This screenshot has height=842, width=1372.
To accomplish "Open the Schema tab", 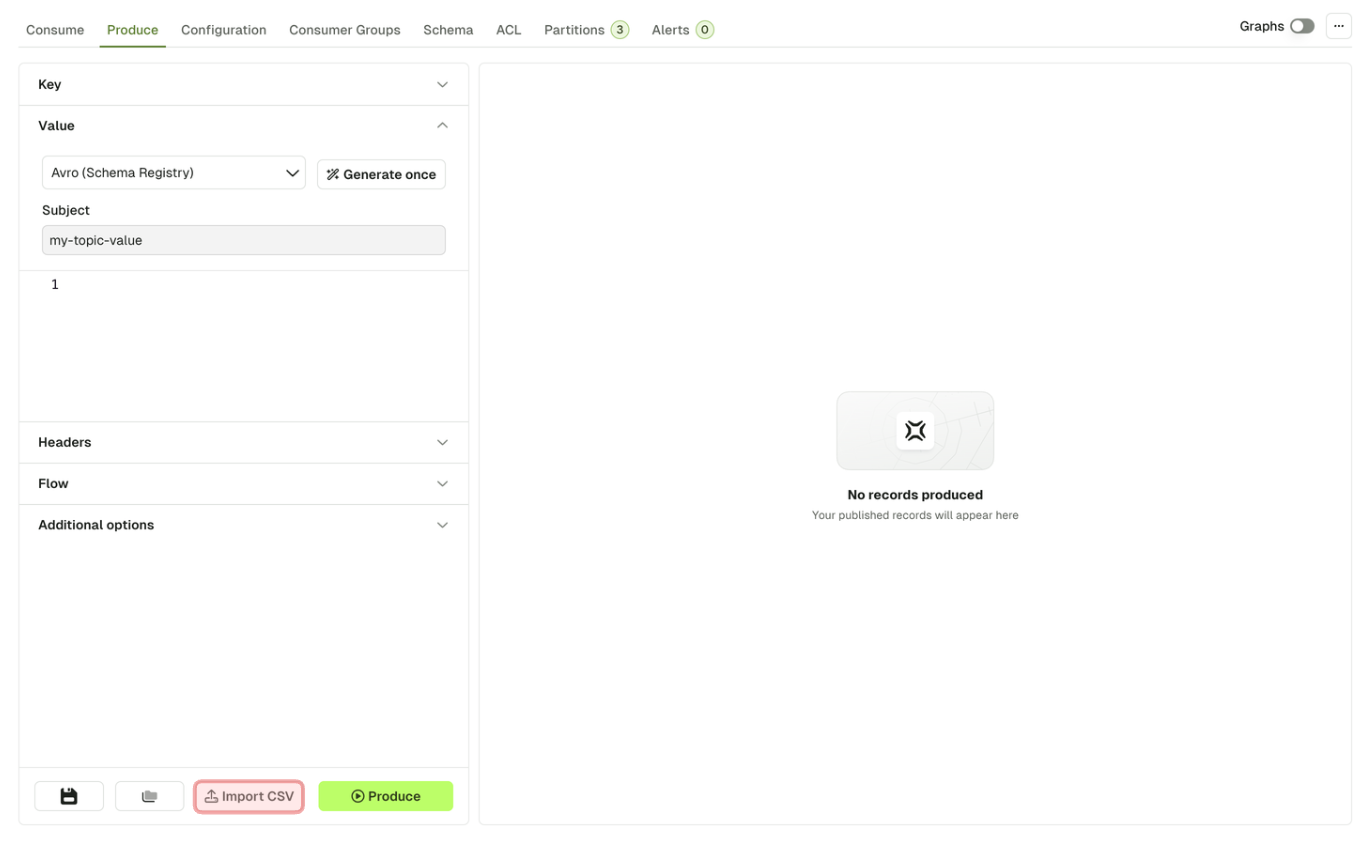I will (x=448, y=30).
